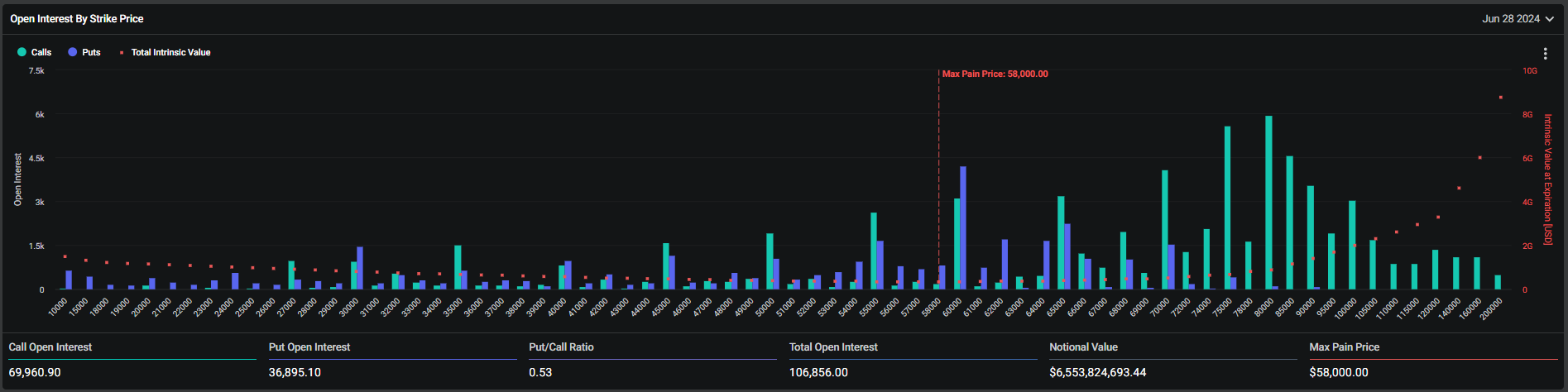Click the red intrinsic value dot at strike 140000
This screenshot has height=392, width=1568.
[1459, 188]
